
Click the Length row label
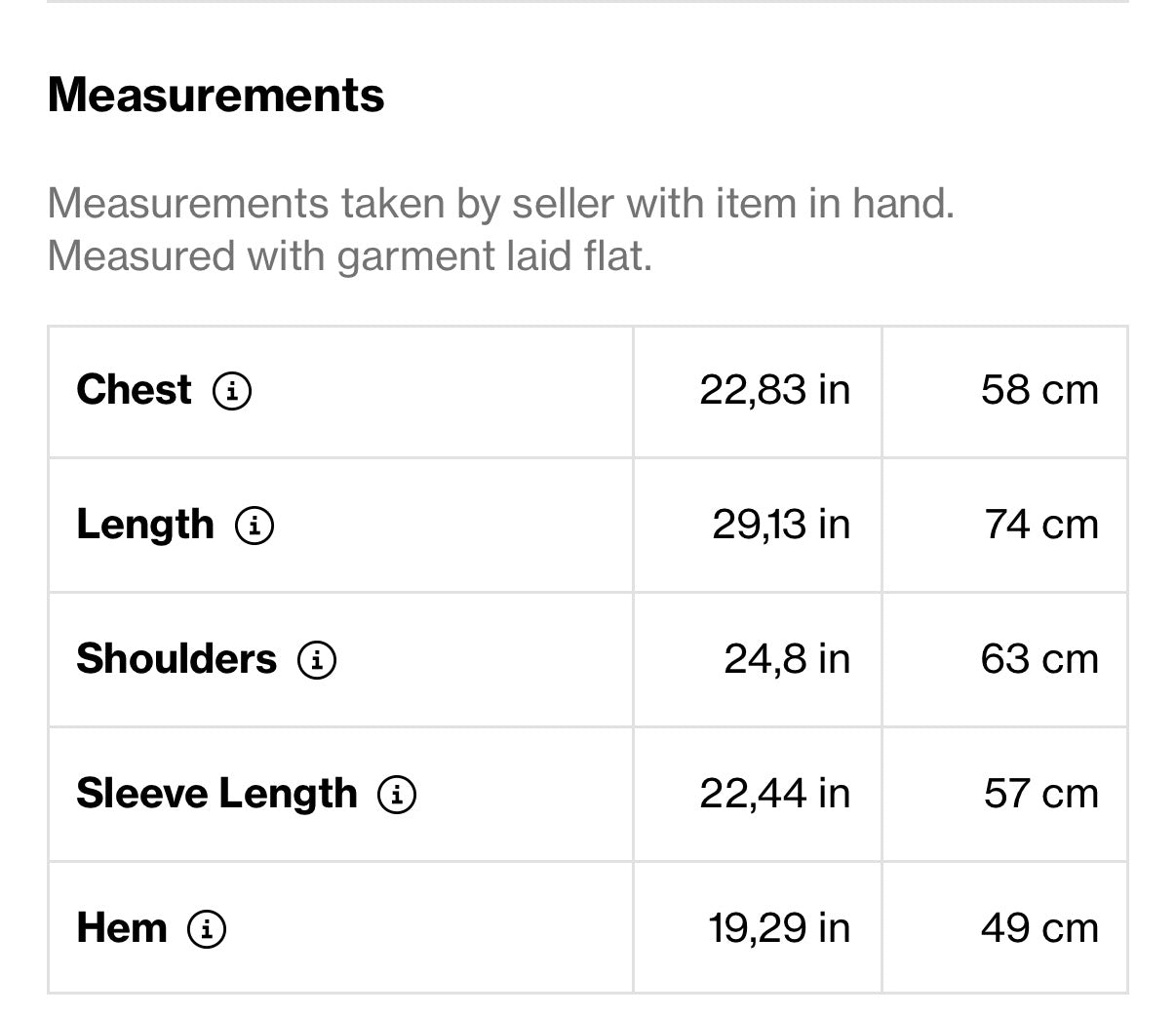[x=144, y=525]
